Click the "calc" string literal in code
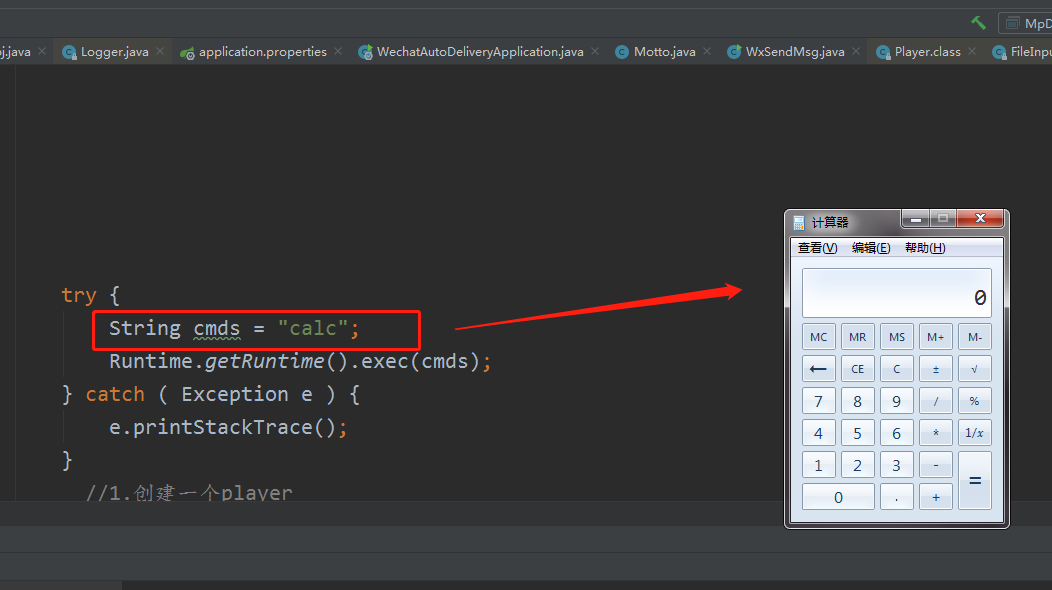 coord(313,328)
